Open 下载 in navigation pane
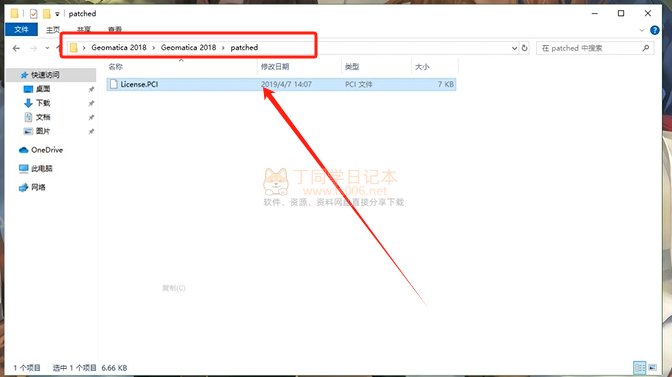This screenshot has height=377, width=672. click(x=43, y=103)
